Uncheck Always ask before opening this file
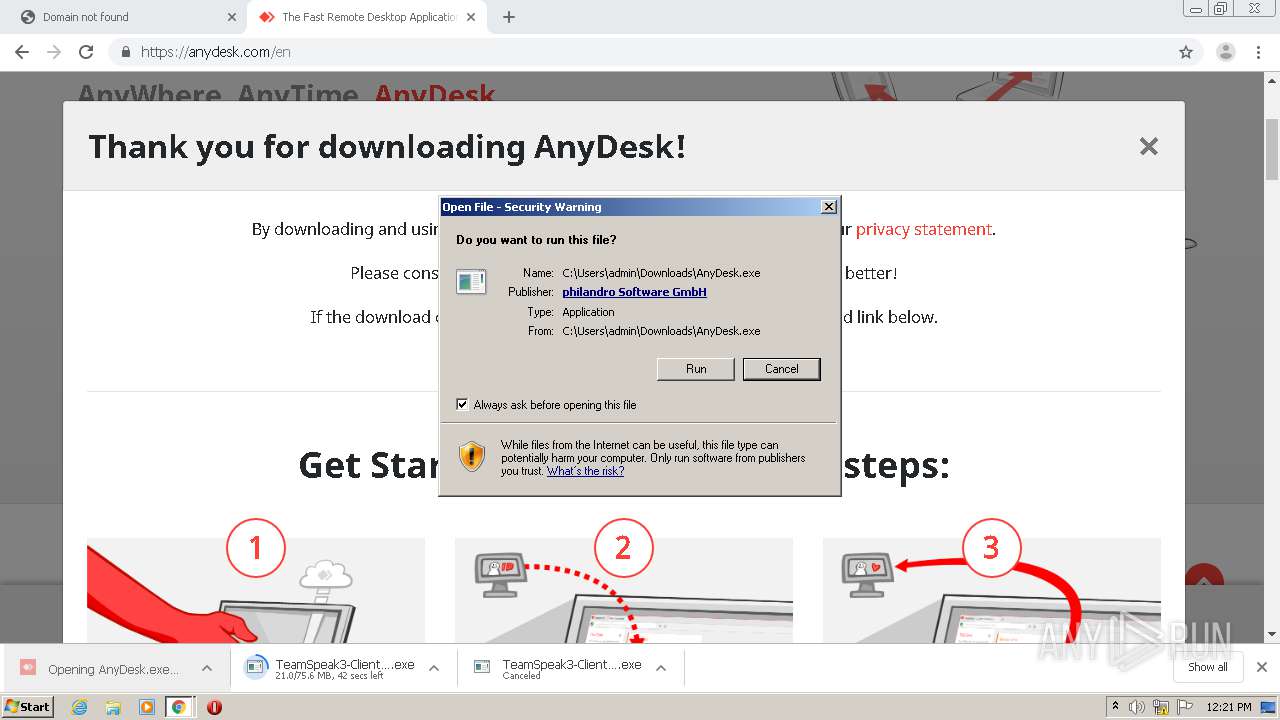The height and width of the screenshot is (720, 1280). (x=462, y=405)
